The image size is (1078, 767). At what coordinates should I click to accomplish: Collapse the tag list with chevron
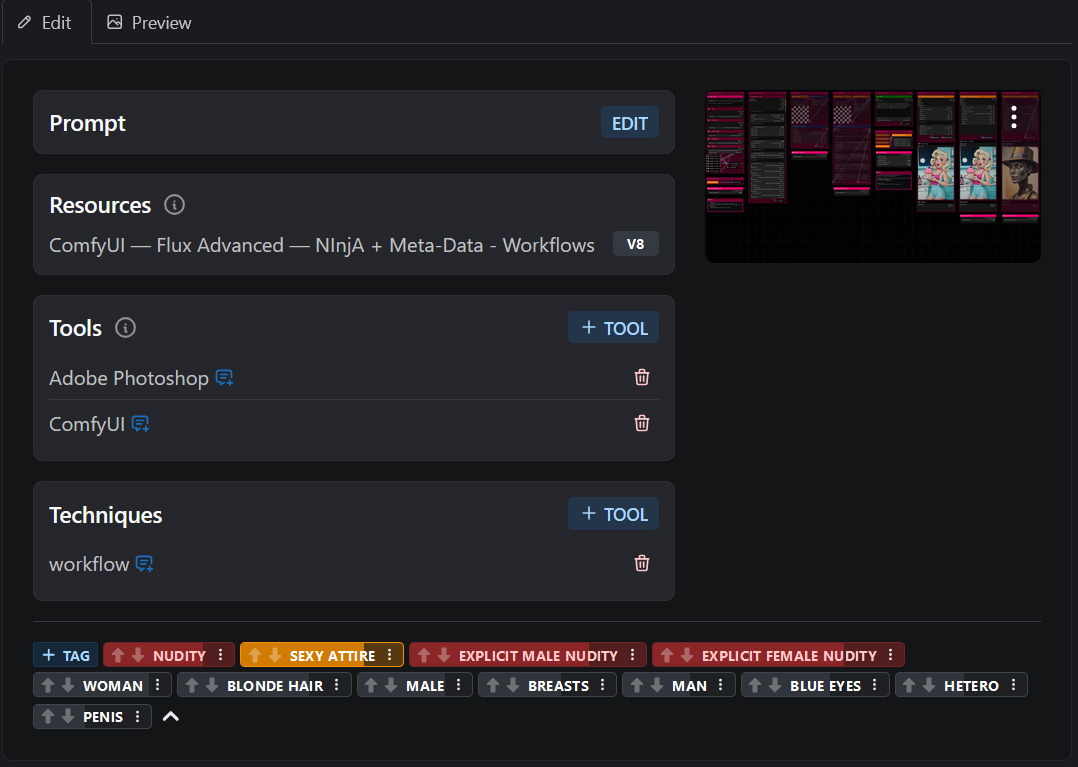(x=170, y=716)
